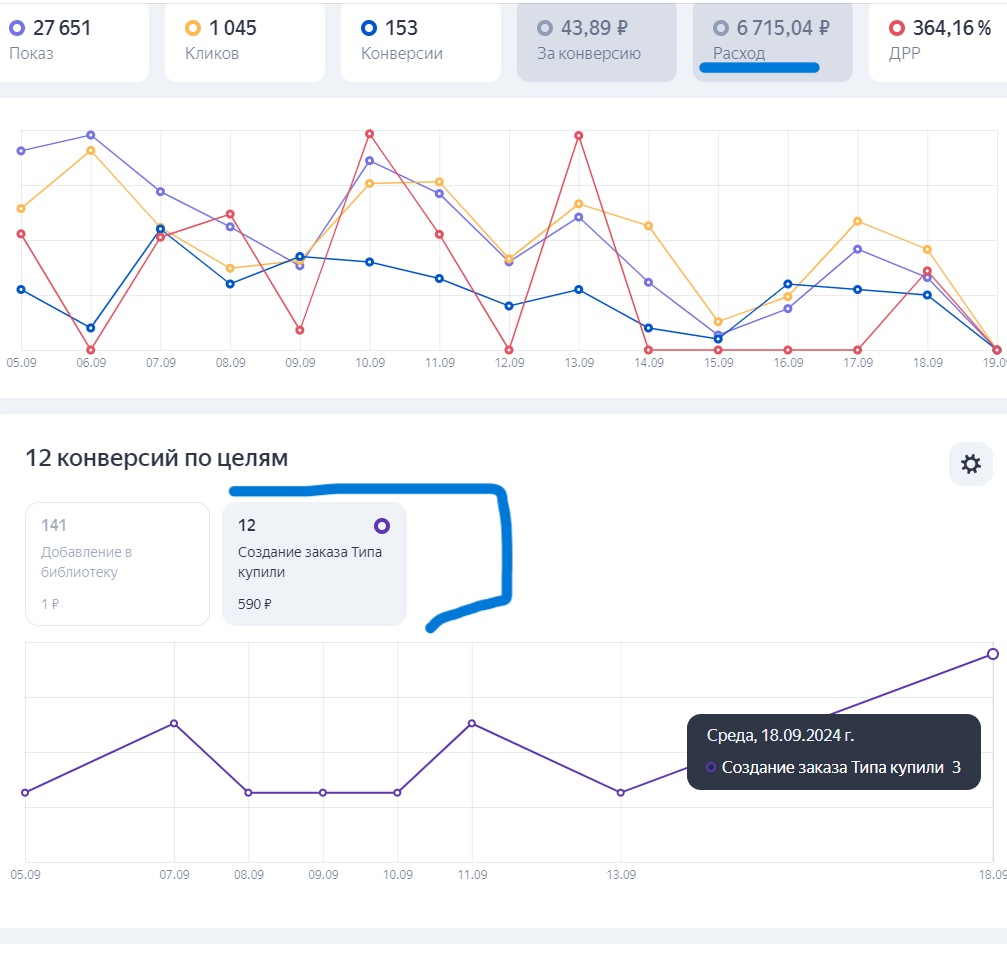The image size is (1007, 967).
Task: Click red ДРР peak point at 10.09
Action: pyautogui.click(x=370, y=134)
